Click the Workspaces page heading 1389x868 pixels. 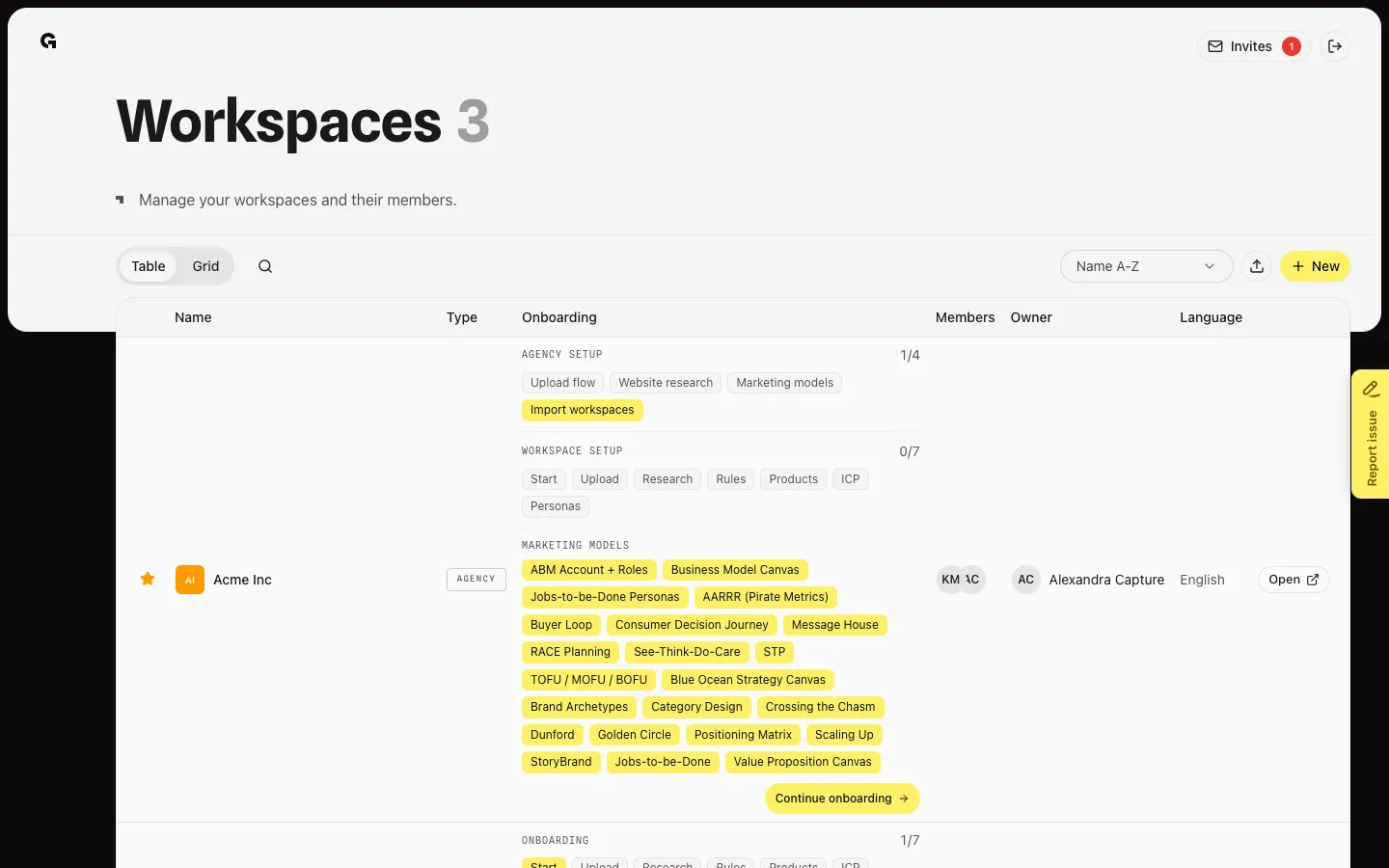click(279, 122)
